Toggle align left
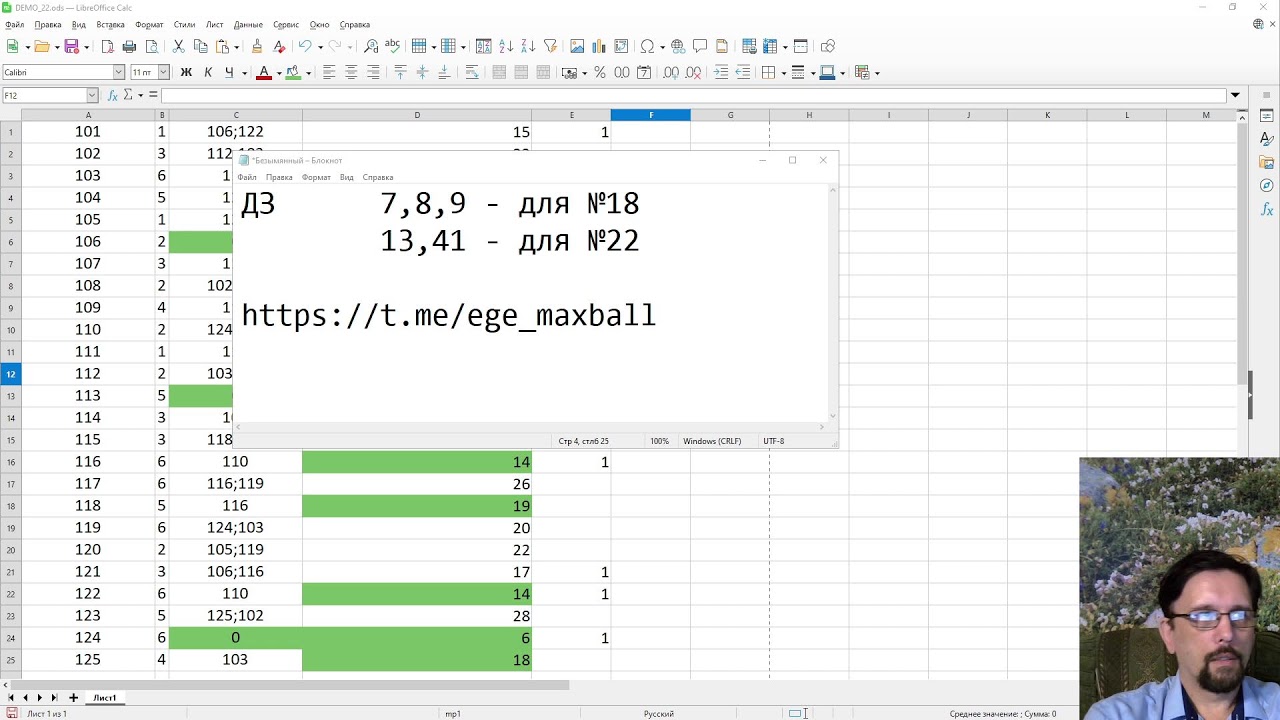This screenshot has width=1280, height=720. point(330,72)
